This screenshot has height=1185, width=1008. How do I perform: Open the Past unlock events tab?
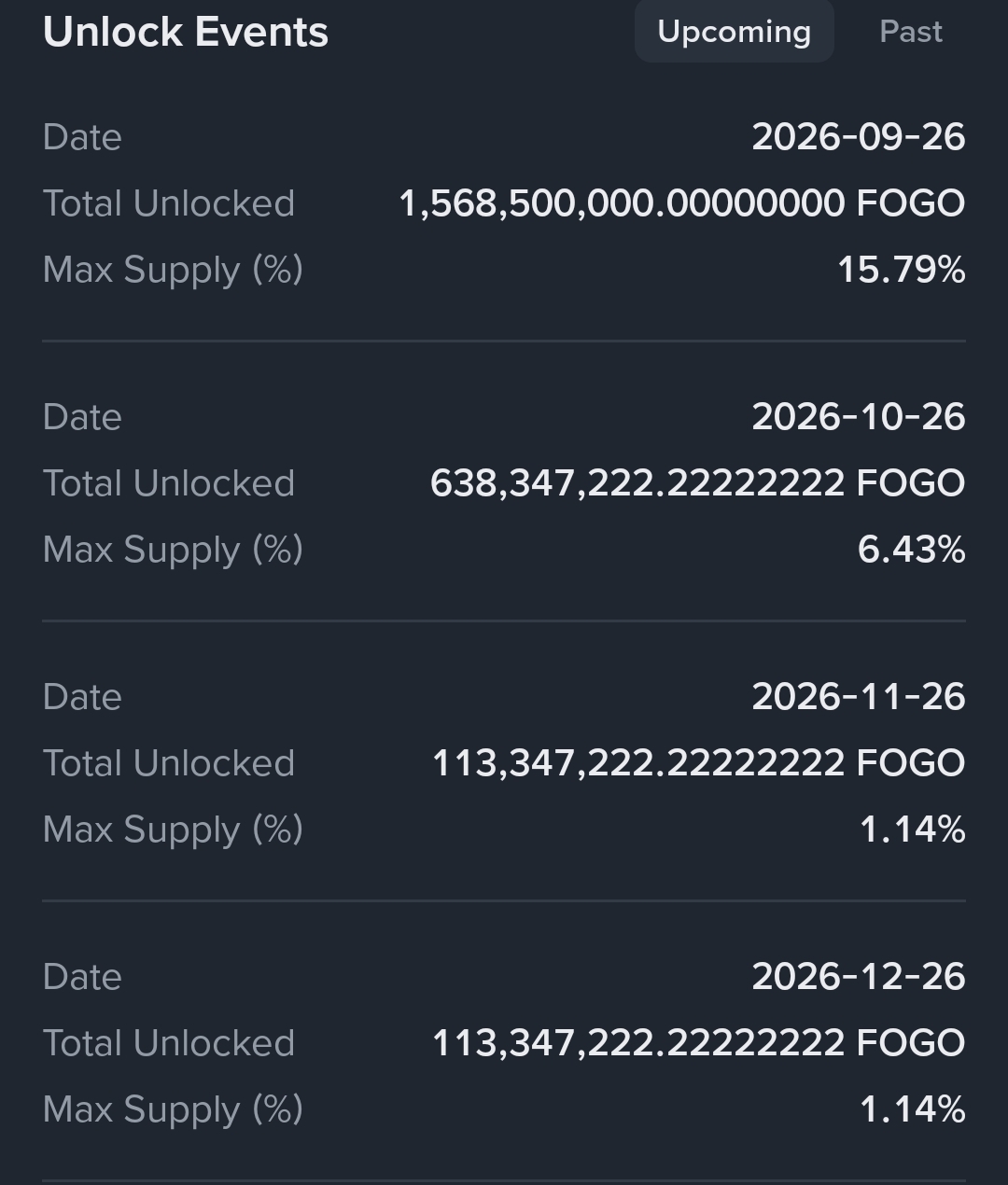(x=910, y=32)
